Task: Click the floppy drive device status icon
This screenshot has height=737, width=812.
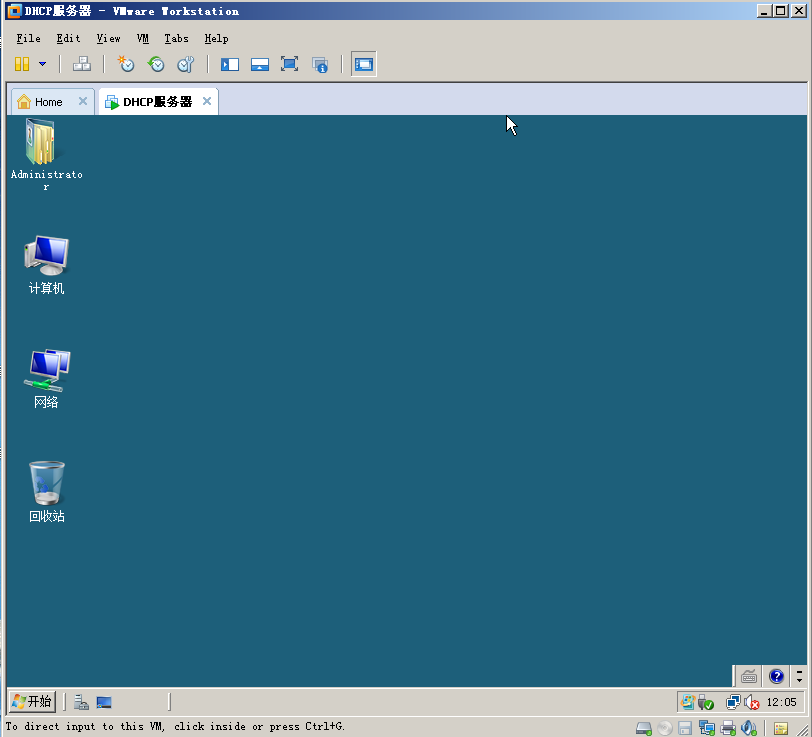Action: point(685,728)
